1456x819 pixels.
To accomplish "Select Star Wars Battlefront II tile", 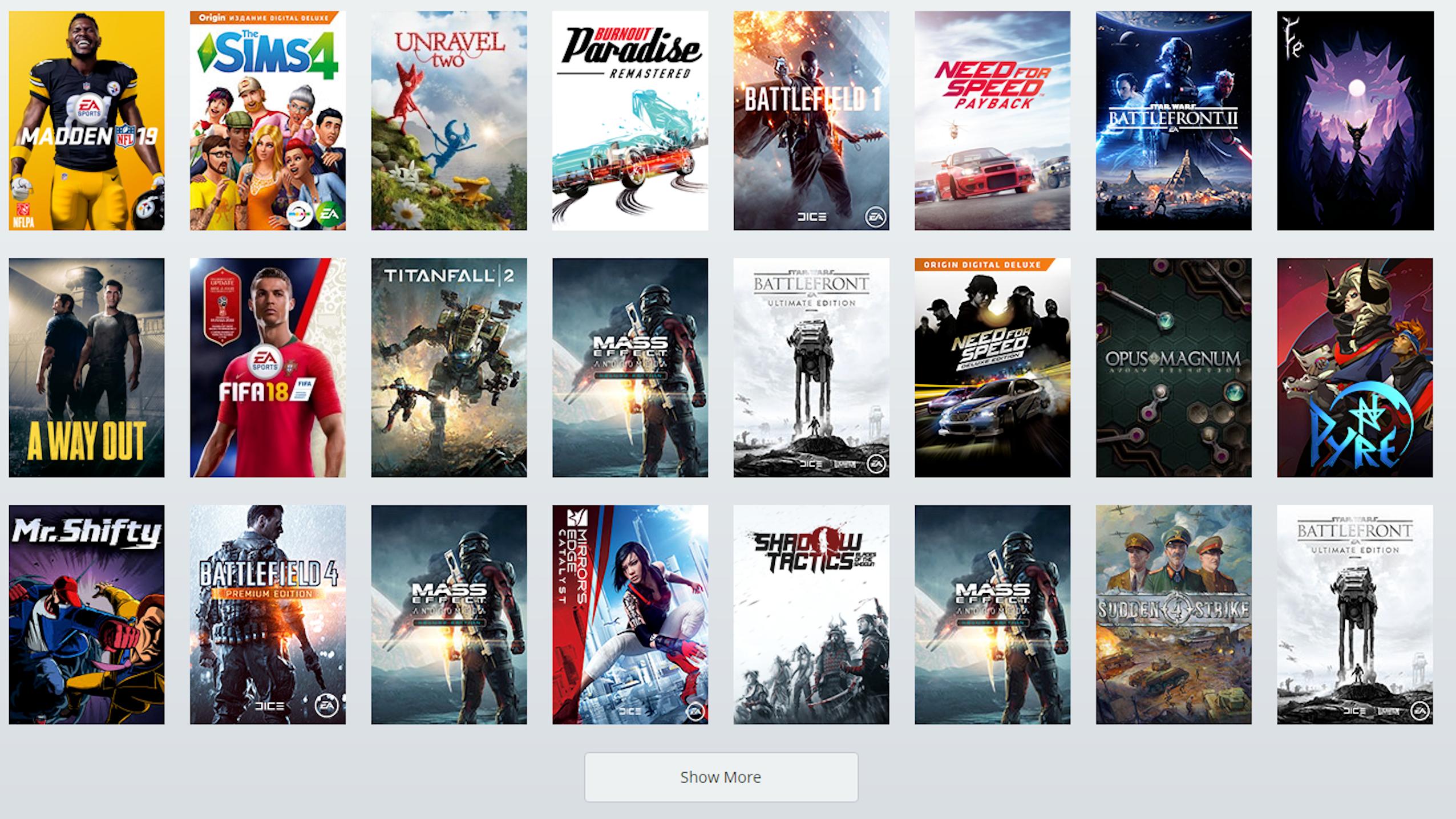I will pos(1173,120).
